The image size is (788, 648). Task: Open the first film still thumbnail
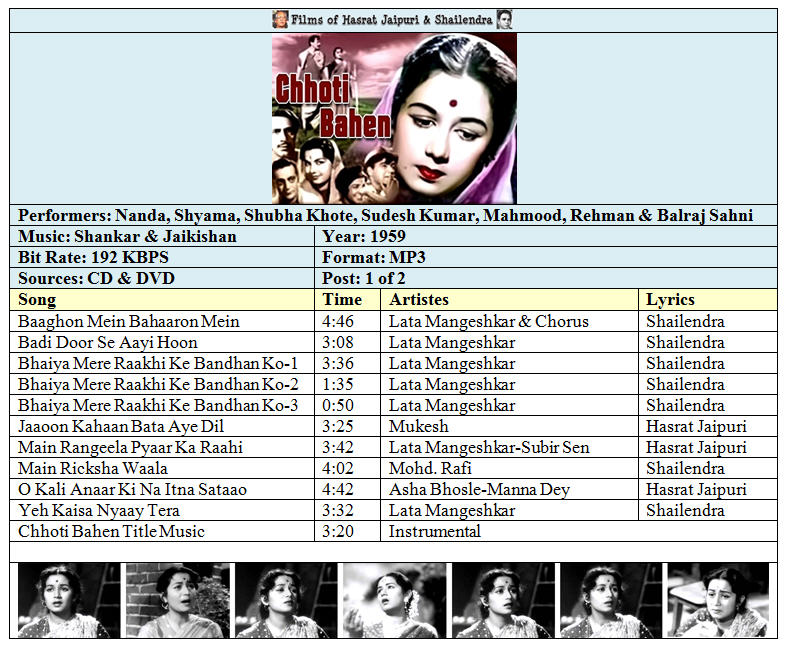point(69,601)
